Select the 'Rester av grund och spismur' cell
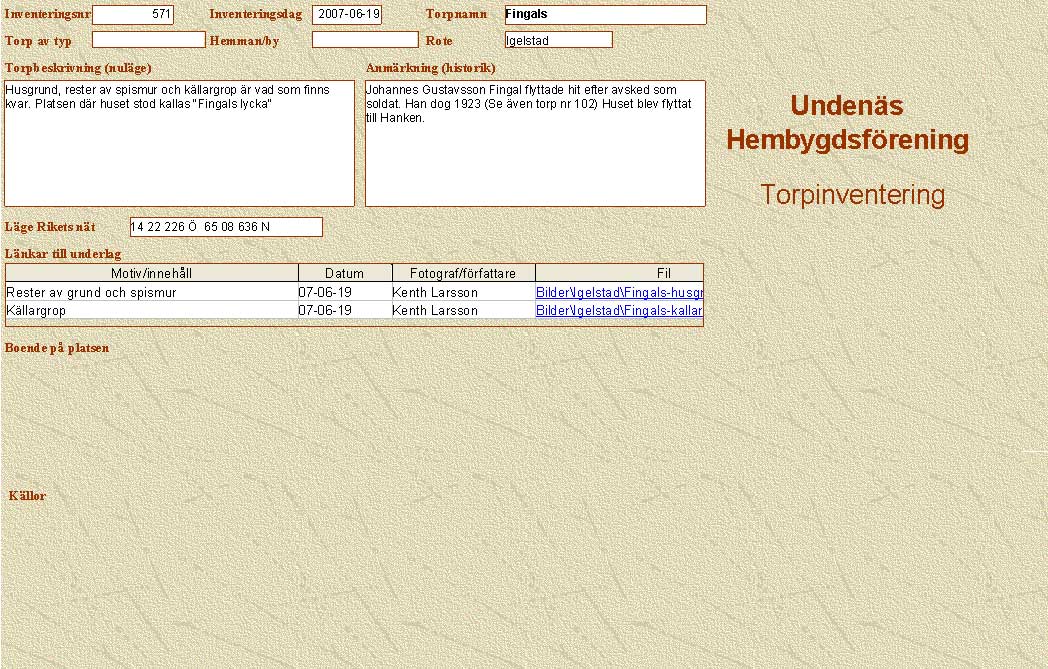 (x=91, y=293)
